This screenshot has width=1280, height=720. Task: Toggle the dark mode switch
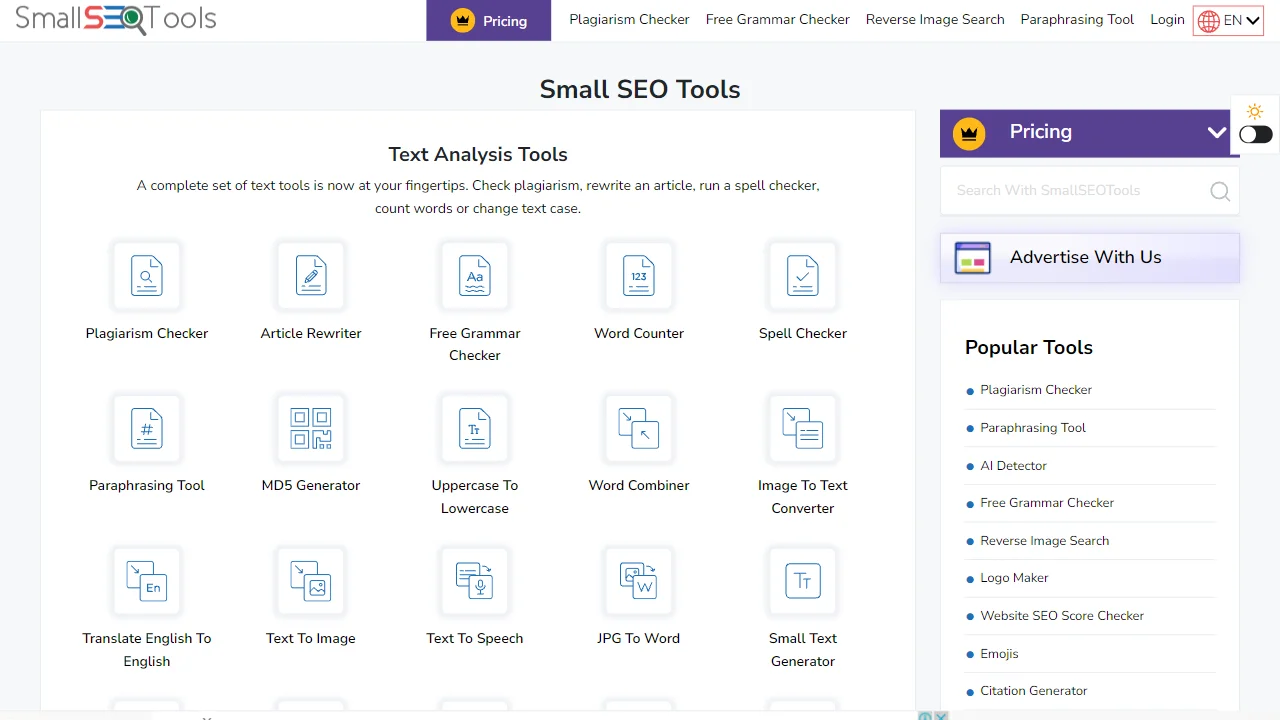1256,135
